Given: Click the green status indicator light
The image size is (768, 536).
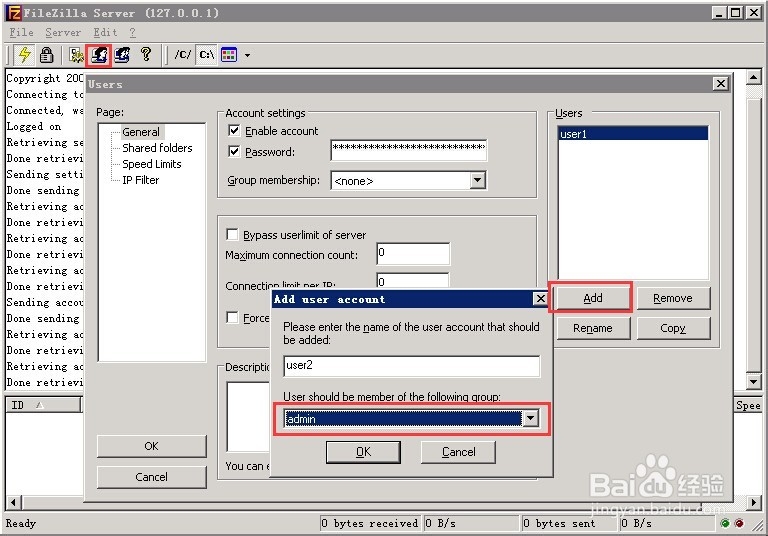Looking at the screenshot, I should coord(725,523).
